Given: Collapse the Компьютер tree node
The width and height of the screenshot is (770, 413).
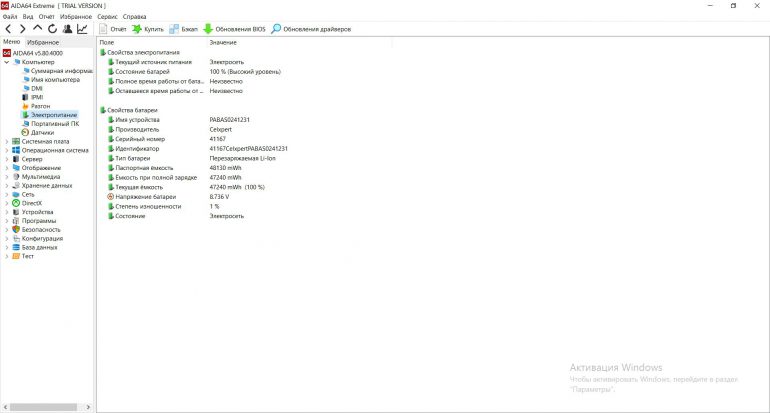Looking at the screenshot, I should coord(6,62).
